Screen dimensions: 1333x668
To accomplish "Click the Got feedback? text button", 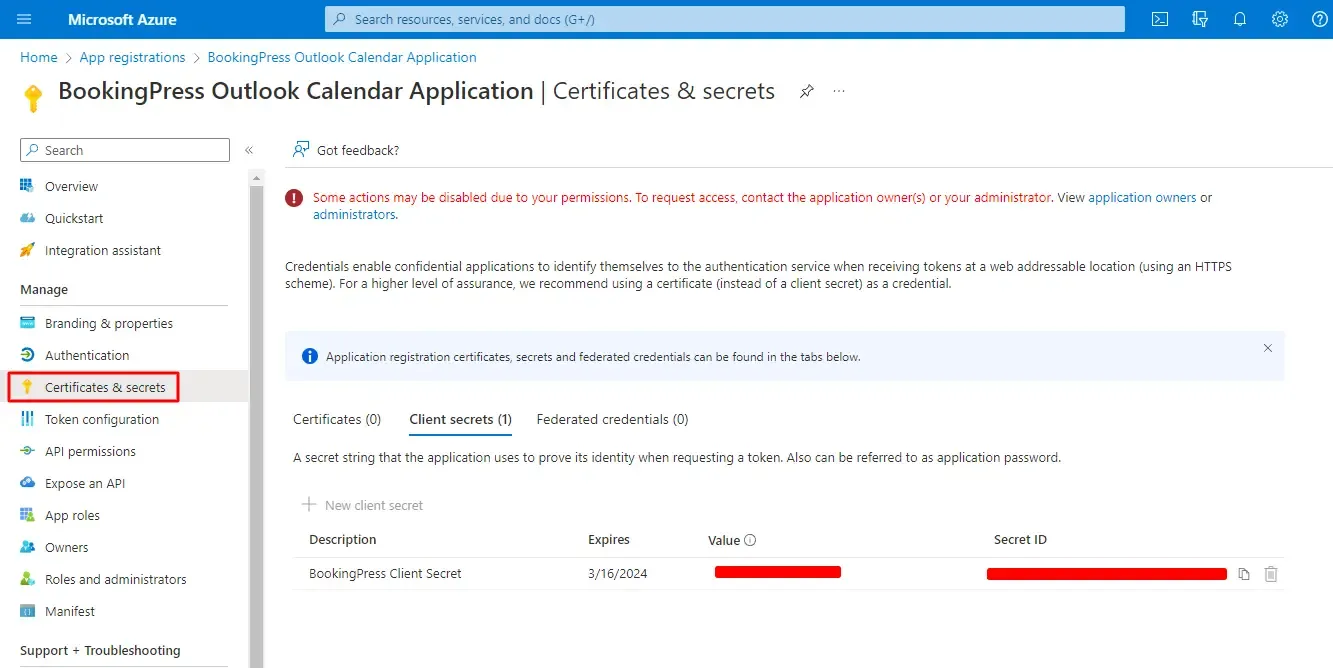I will pyautogui.click(x=357, y=150).
